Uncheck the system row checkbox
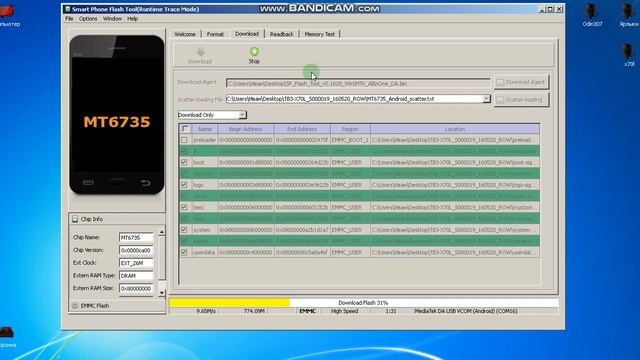The width and height of the screenshot is (640, 360). pyautogui.click(x=184, y=230)
